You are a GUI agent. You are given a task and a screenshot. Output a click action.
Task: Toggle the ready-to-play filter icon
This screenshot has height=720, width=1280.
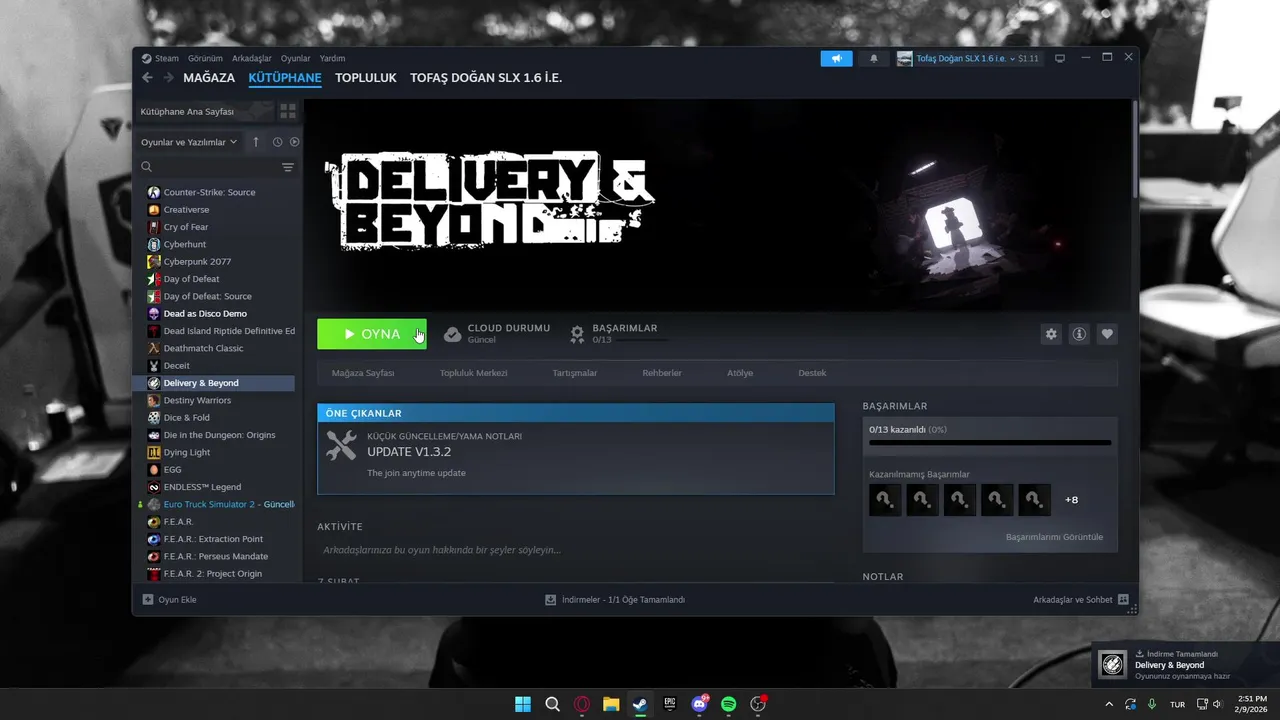pyautogui.click(x=294, y=142)
